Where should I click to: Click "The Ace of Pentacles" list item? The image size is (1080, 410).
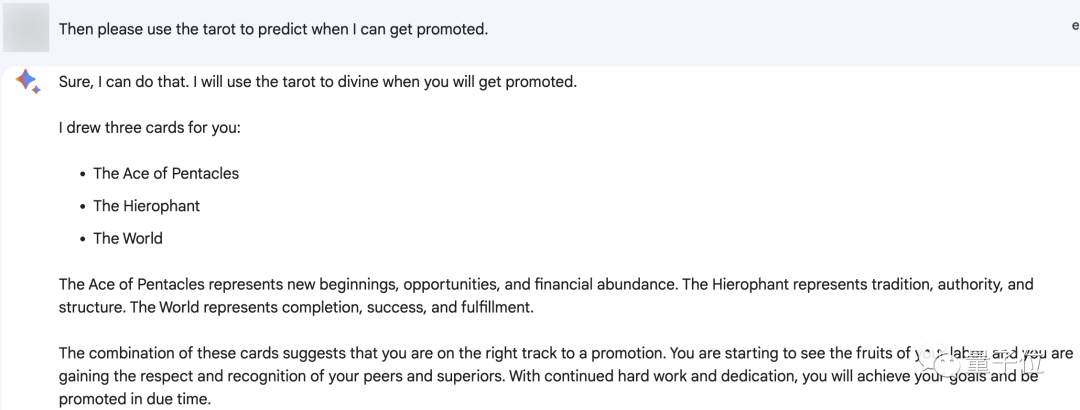click(166, 173)
